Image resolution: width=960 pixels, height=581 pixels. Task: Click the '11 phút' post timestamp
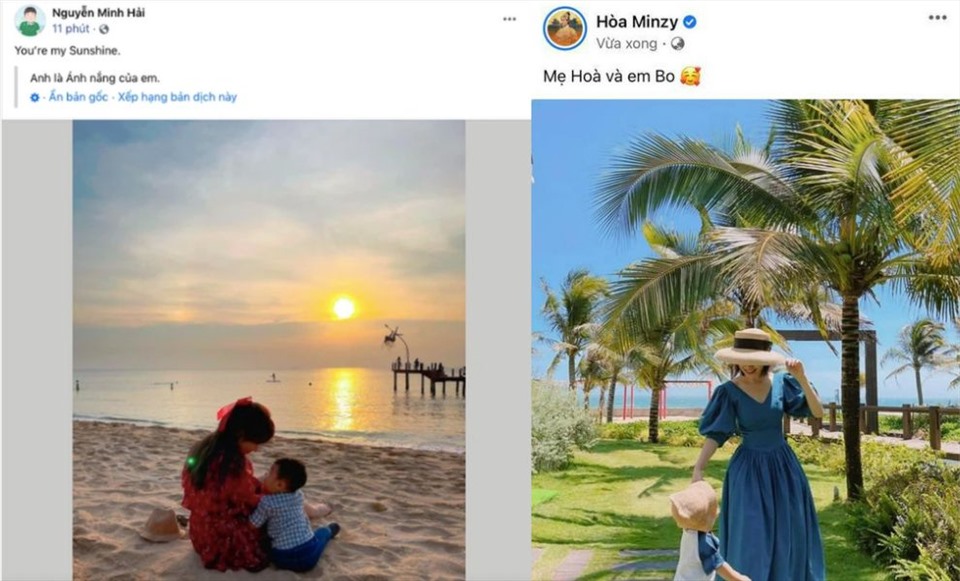pyautogui.click(x=71, y=30)
